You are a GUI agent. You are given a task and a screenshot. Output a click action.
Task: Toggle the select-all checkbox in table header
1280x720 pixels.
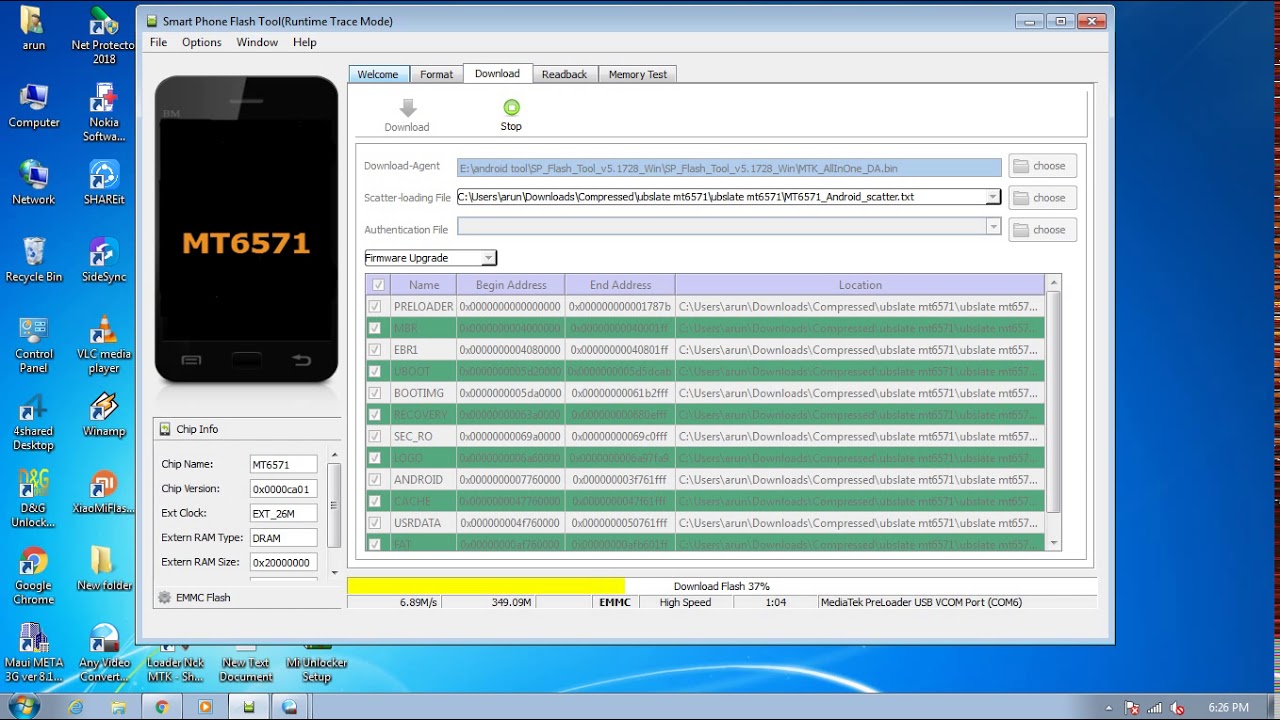(377, 285)
